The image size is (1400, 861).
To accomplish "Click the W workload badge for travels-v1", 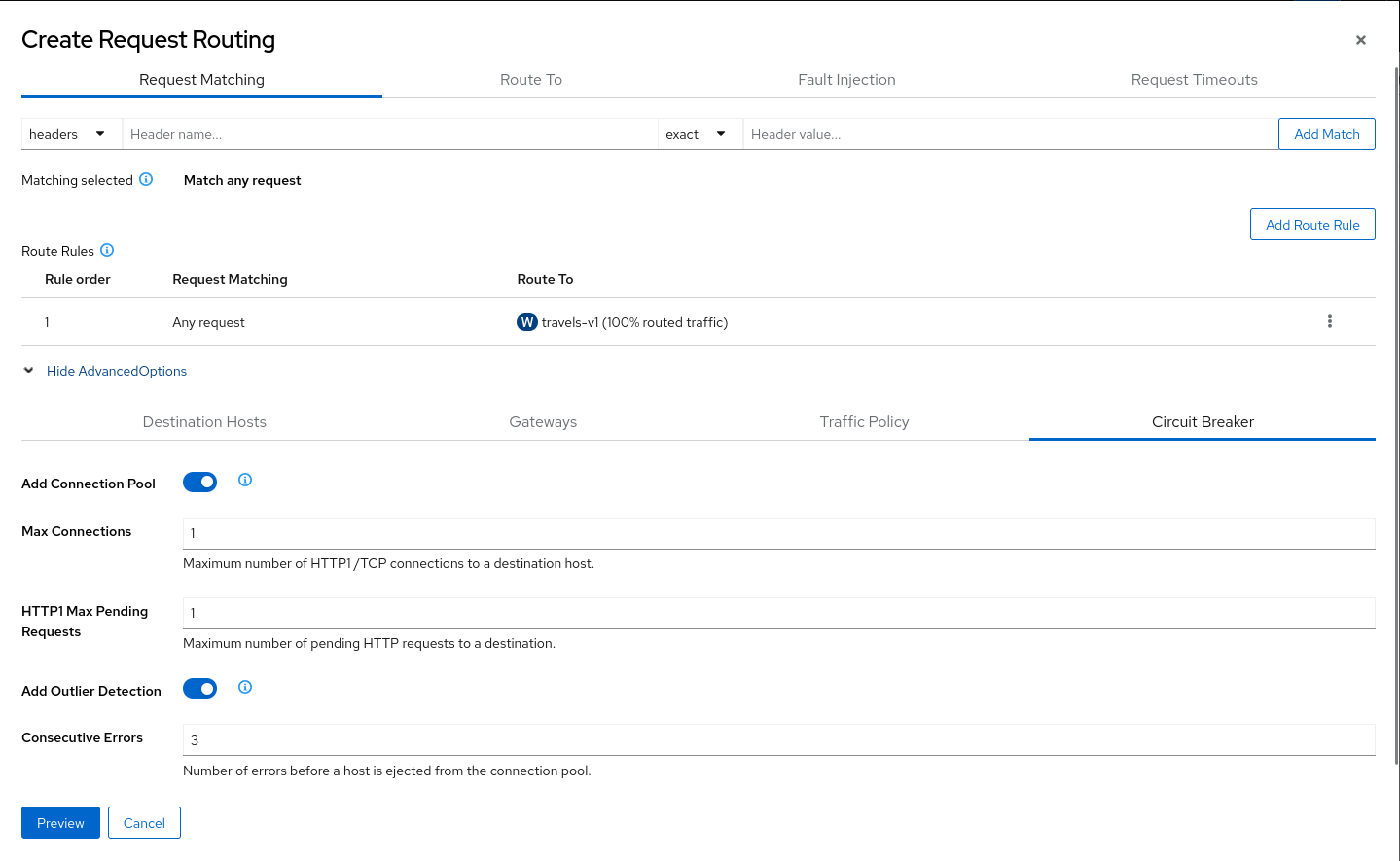I will pyautogui.click(x=526, y=322).
